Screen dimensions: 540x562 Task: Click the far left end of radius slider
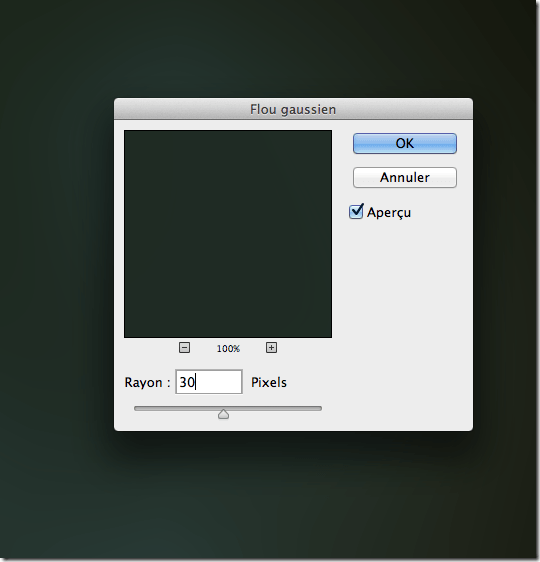136,408
